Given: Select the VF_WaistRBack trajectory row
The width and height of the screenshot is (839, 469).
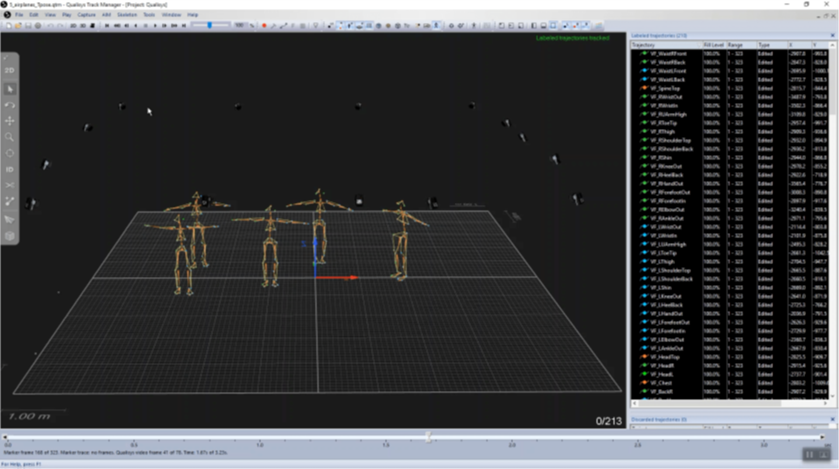Looking at the screenshot, I should (730, 63).
